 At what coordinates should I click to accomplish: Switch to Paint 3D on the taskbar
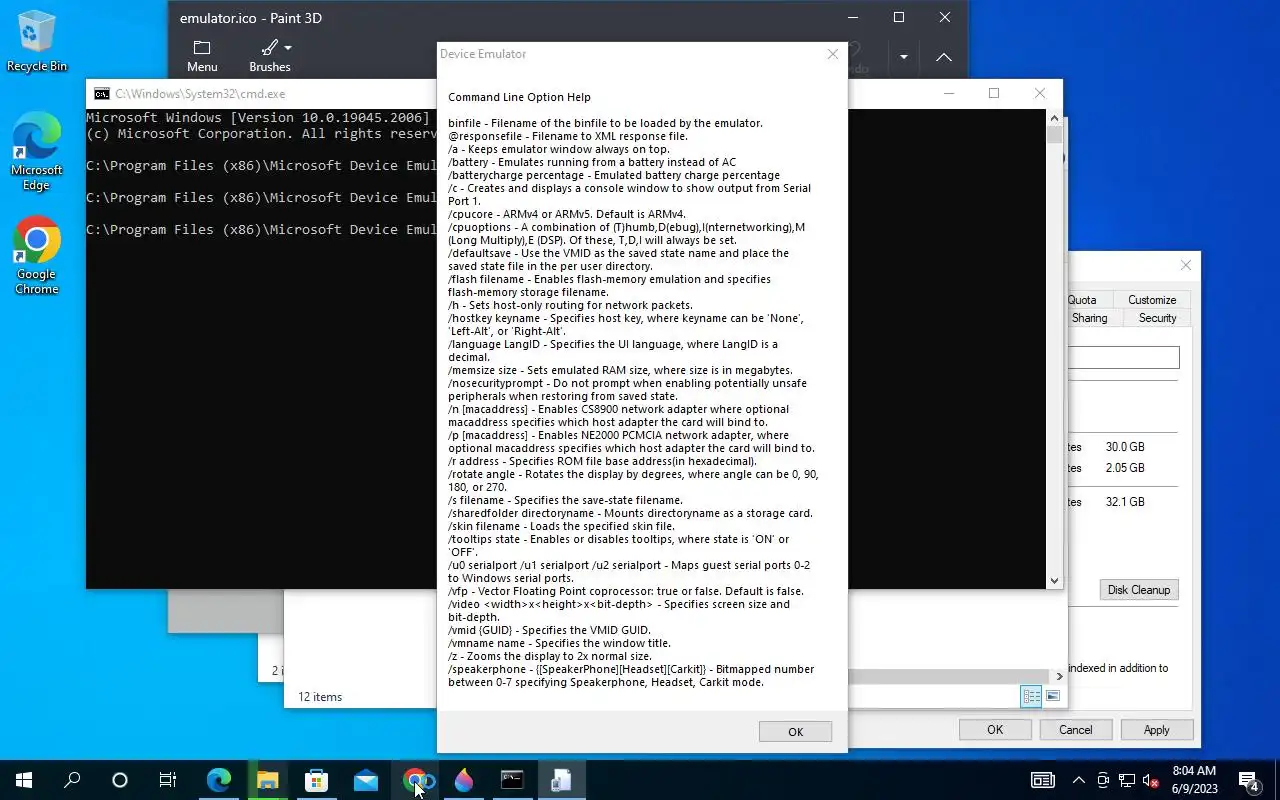(463, 780)
